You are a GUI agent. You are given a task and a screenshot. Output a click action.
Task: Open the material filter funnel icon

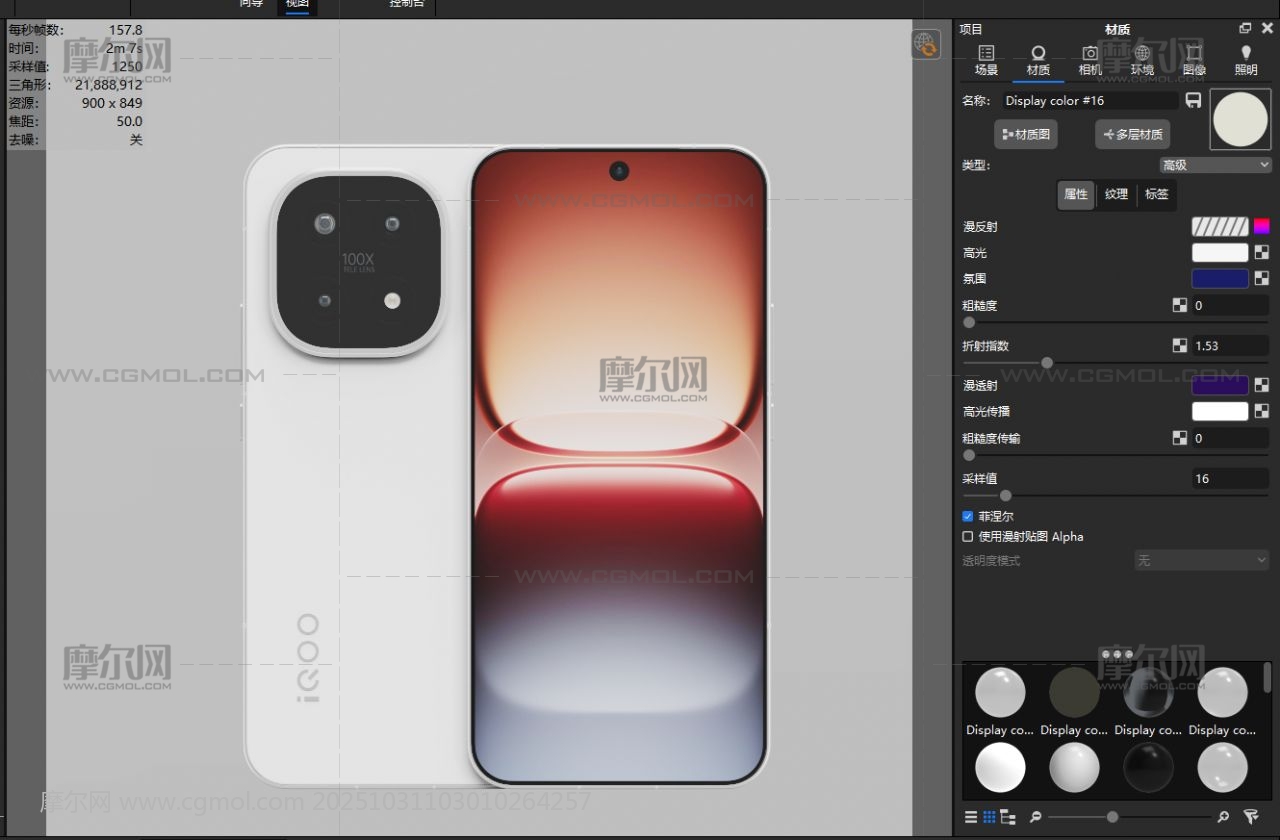pyautogui.click(x=1250, y=817)
